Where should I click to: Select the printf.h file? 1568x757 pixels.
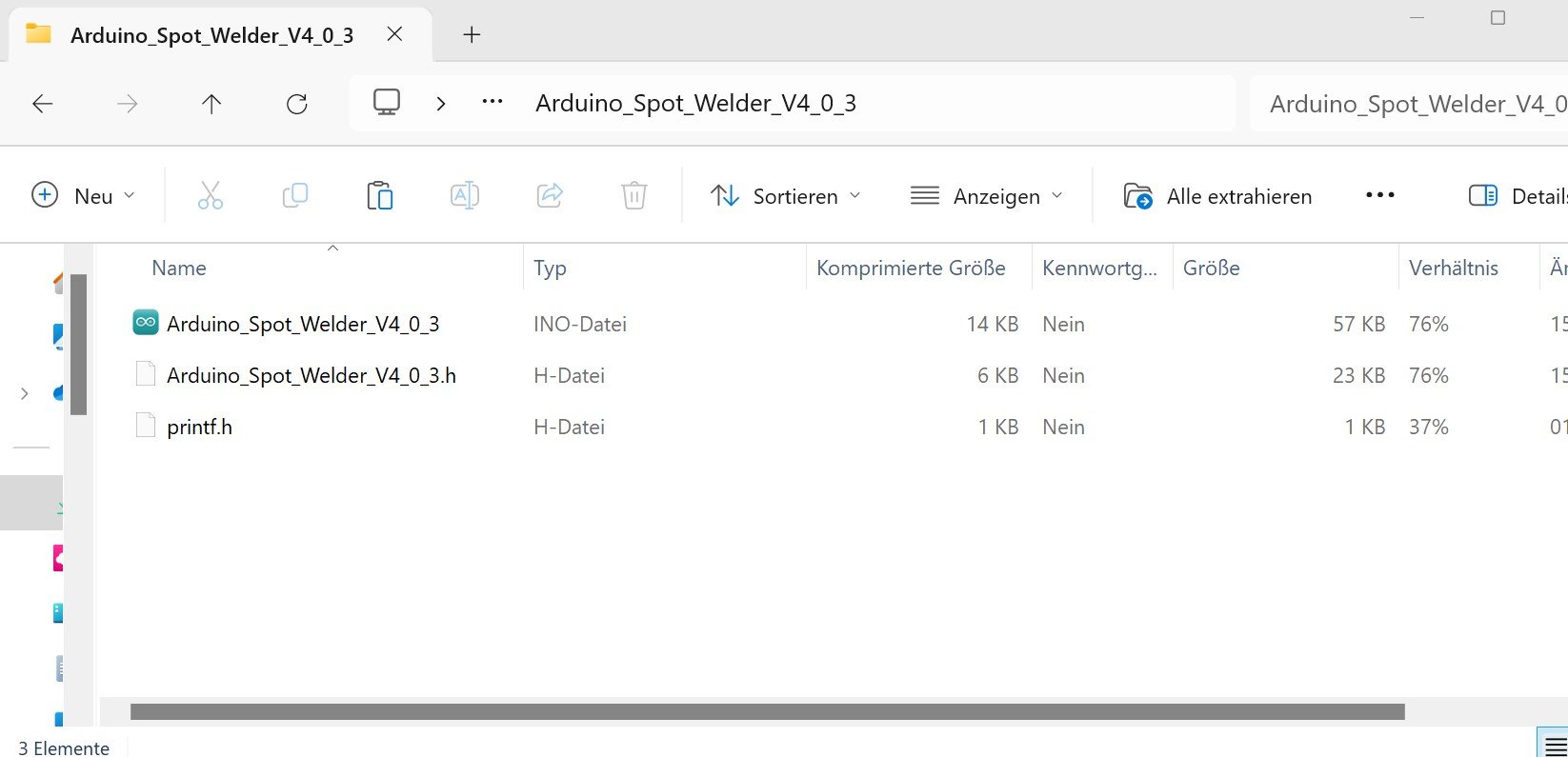[x=199, y=428]
